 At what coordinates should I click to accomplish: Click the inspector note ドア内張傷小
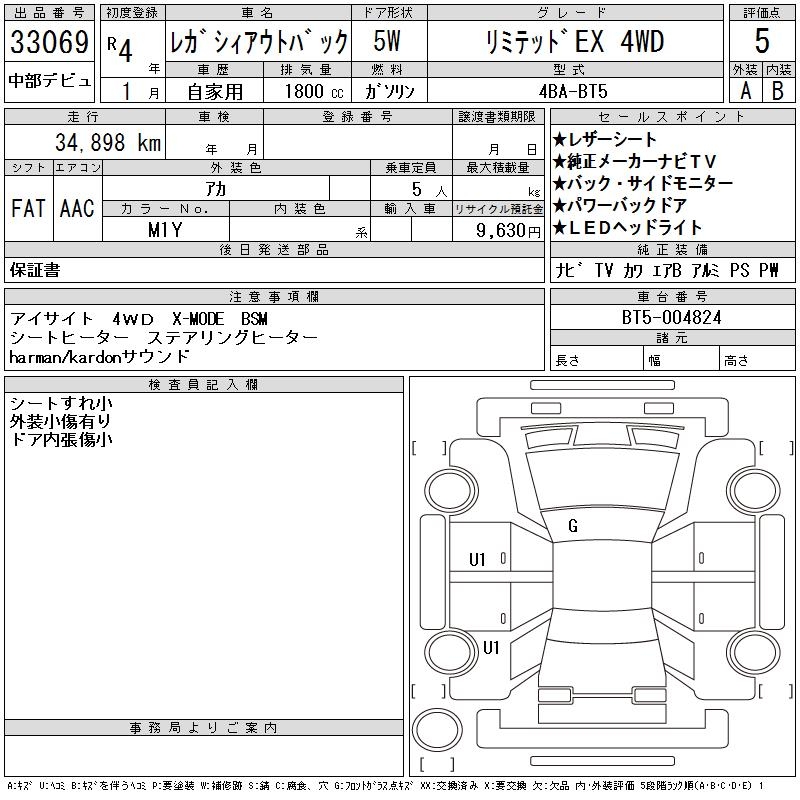coord(61,439)
